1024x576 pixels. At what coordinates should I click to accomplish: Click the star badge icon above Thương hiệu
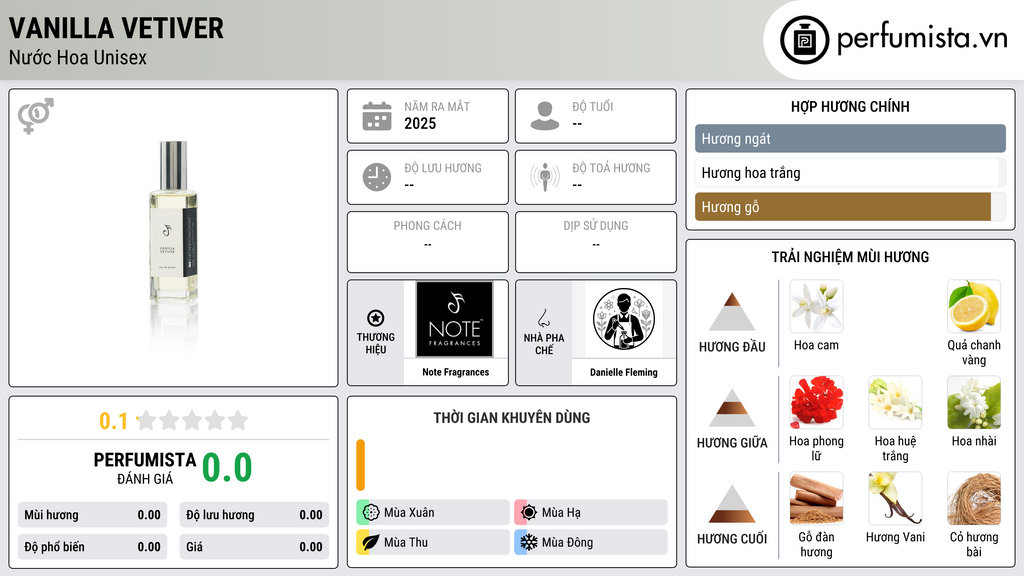click(x=376, y=318)
